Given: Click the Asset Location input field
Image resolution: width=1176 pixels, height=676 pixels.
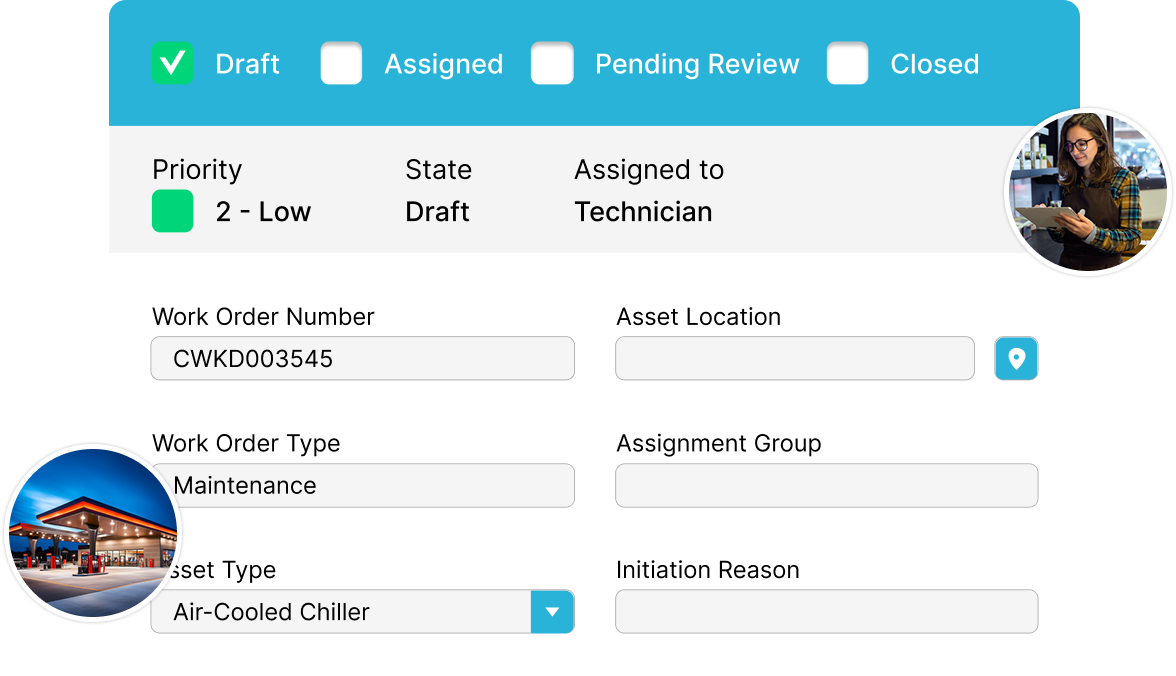Looking at the screenshot, I should [x=794, y=359].
